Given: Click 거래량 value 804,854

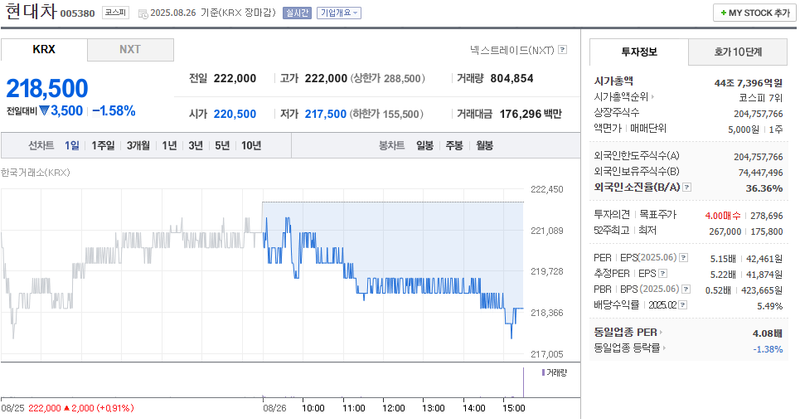Looking at the screenshot, I should (512, 78).
